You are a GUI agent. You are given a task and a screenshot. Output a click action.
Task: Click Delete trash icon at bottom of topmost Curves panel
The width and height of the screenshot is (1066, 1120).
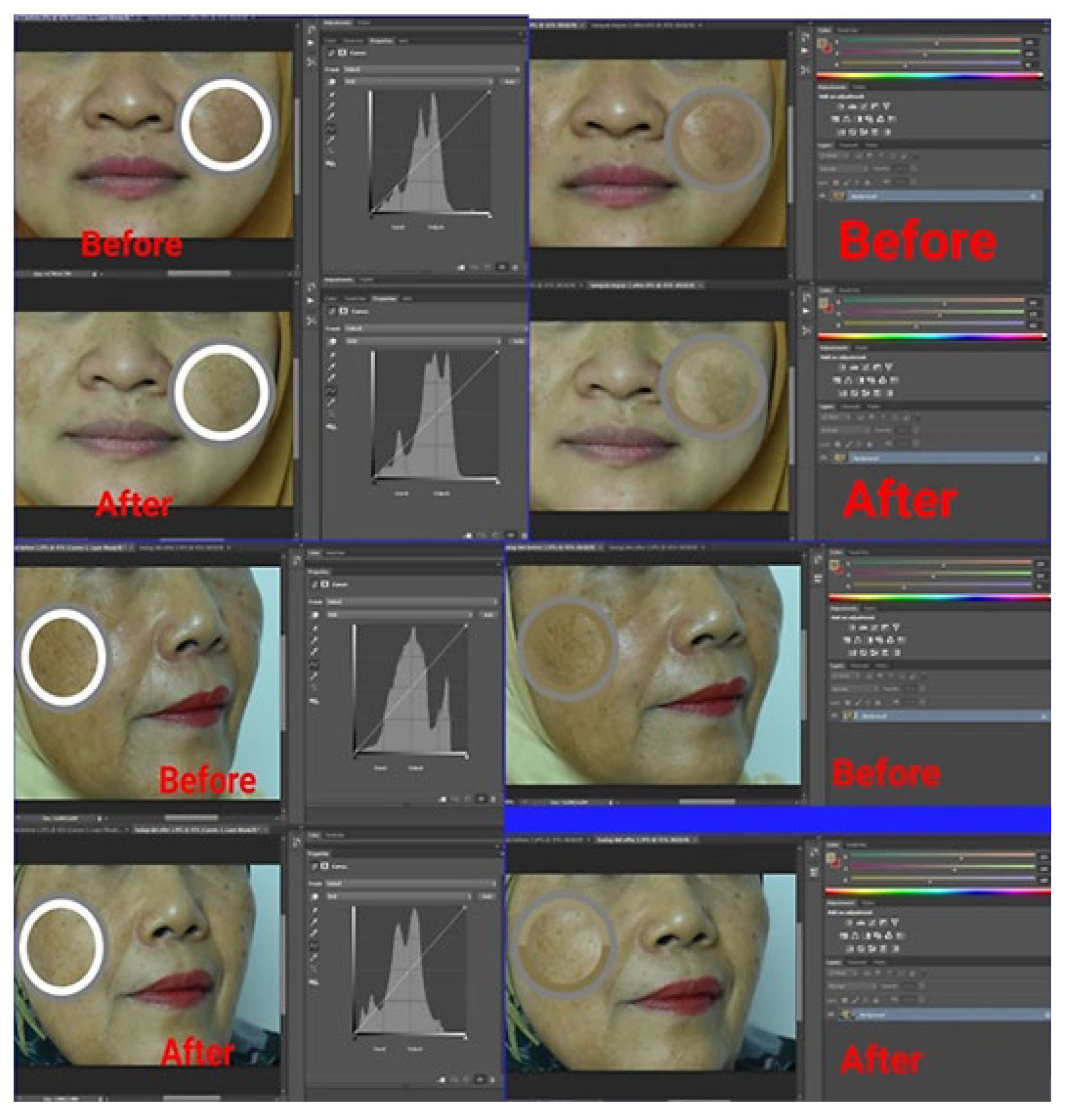click(x=515, y=267)
